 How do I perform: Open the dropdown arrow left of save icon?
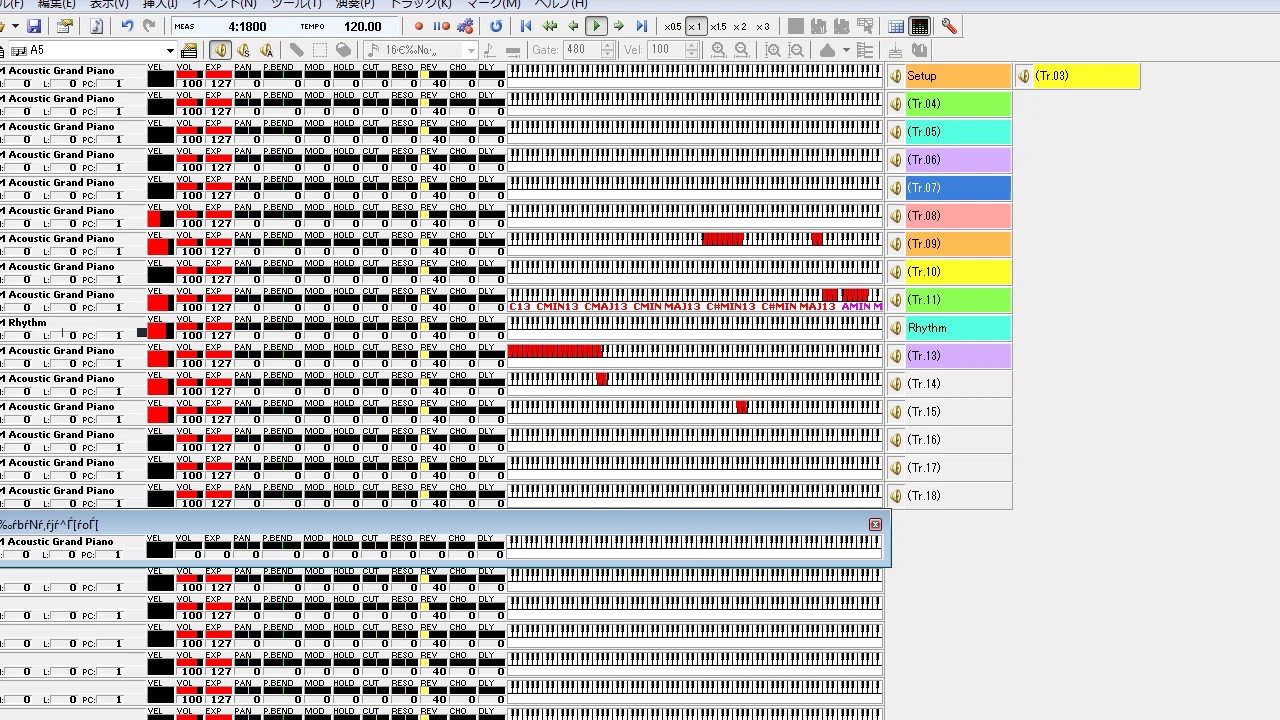point(15,26)
